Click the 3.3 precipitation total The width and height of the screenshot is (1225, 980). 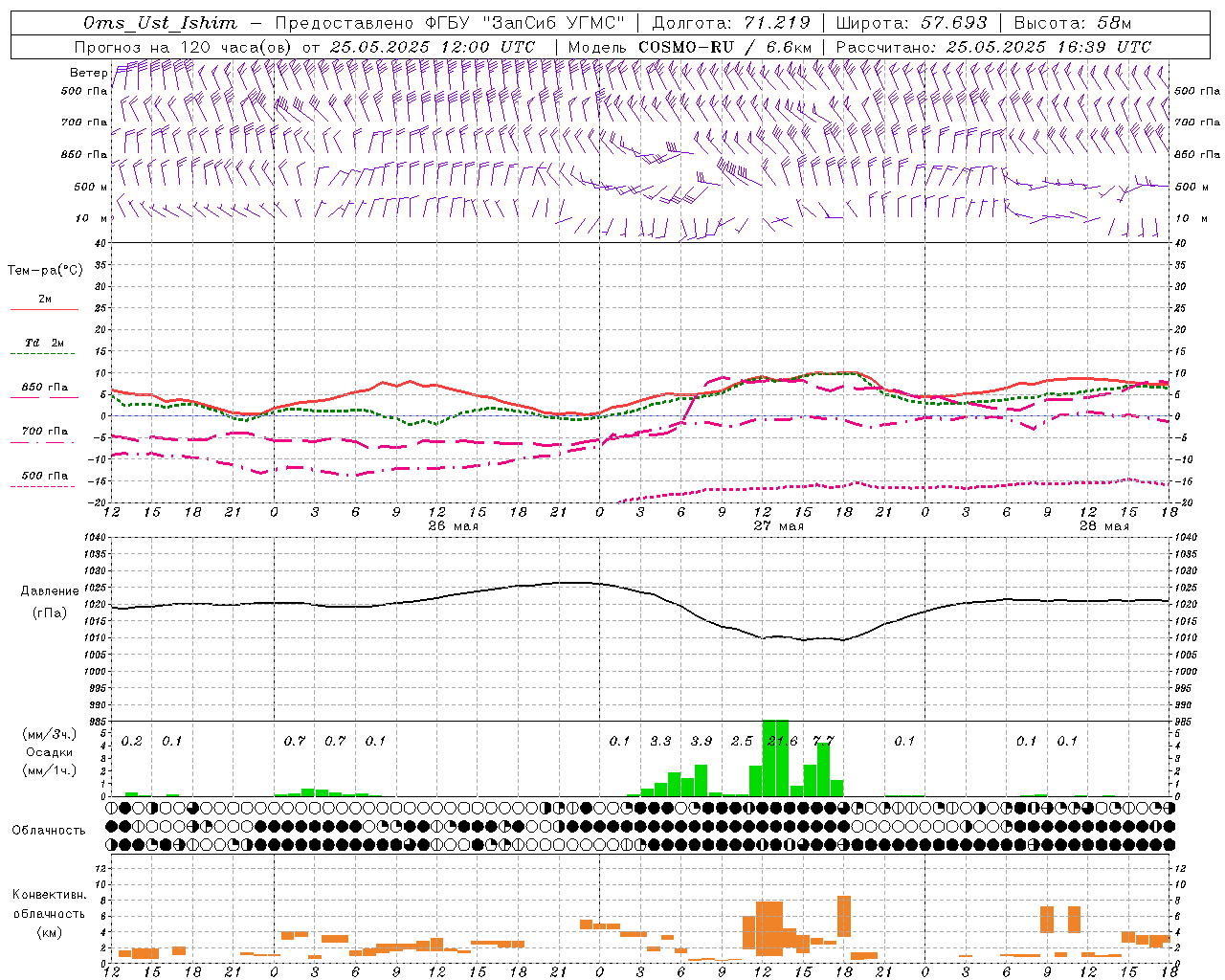pos(660,741)
